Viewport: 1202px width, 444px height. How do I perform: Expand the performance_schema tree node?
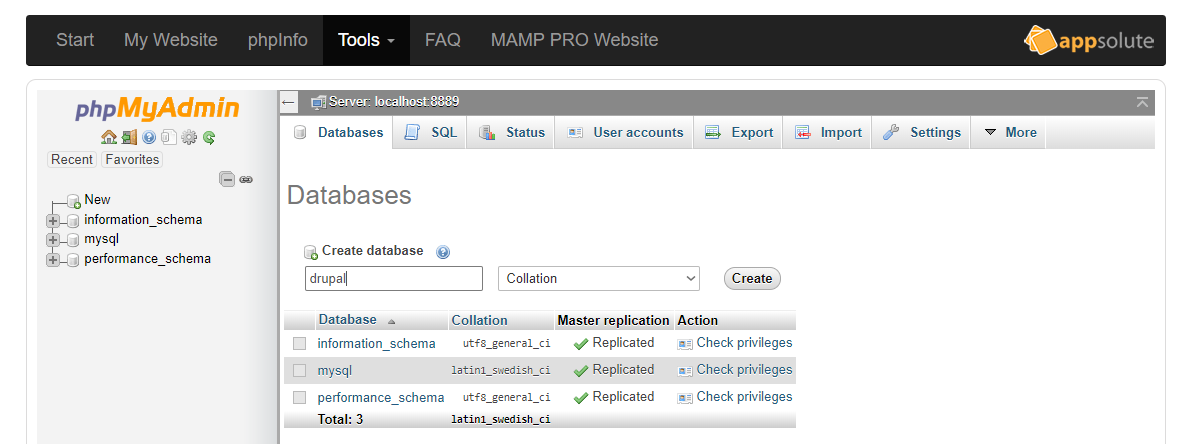(x=53, y=260)
